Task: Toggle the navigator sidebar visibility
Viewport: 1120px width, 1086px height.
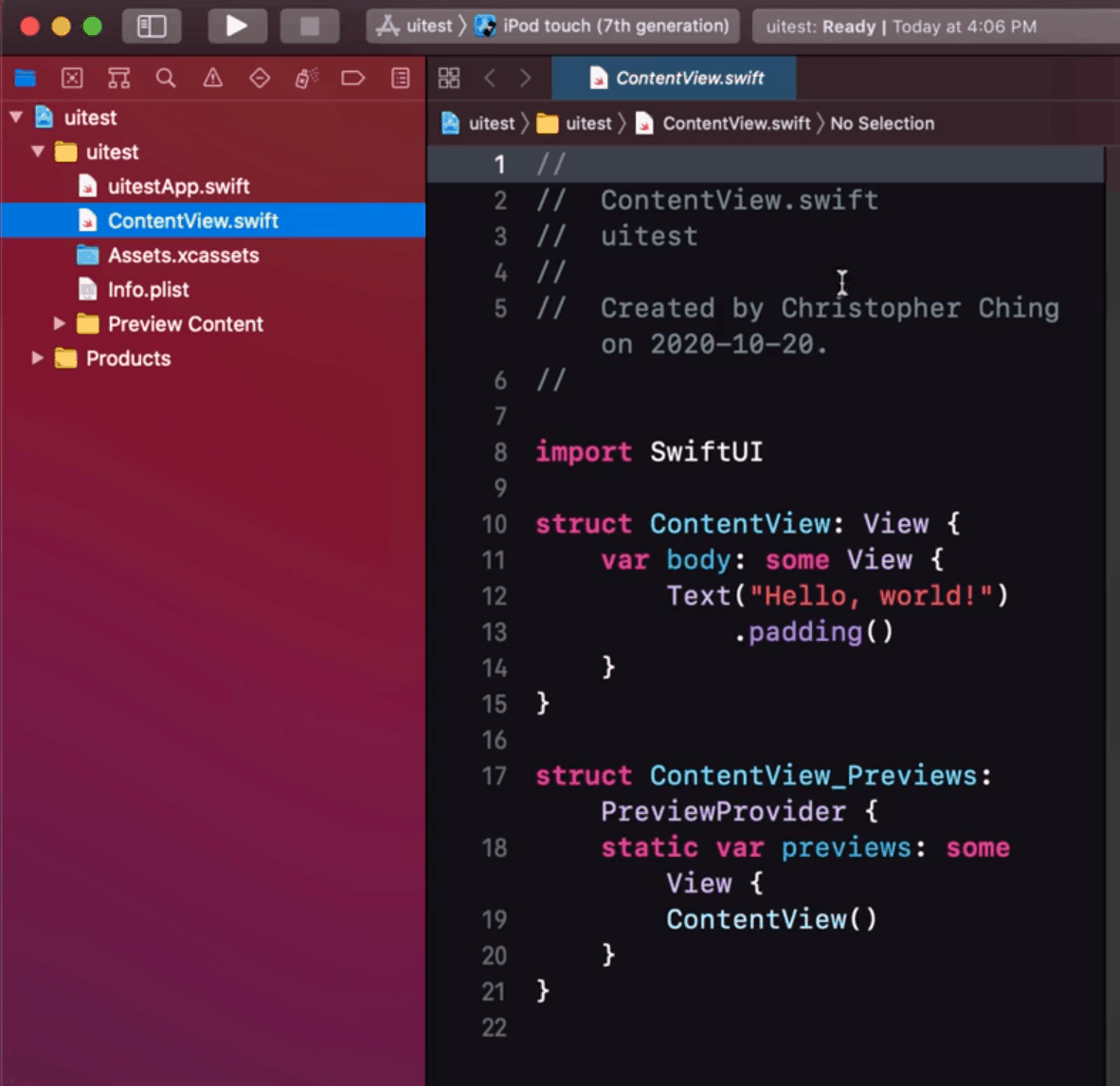Action: coord(152,26)
